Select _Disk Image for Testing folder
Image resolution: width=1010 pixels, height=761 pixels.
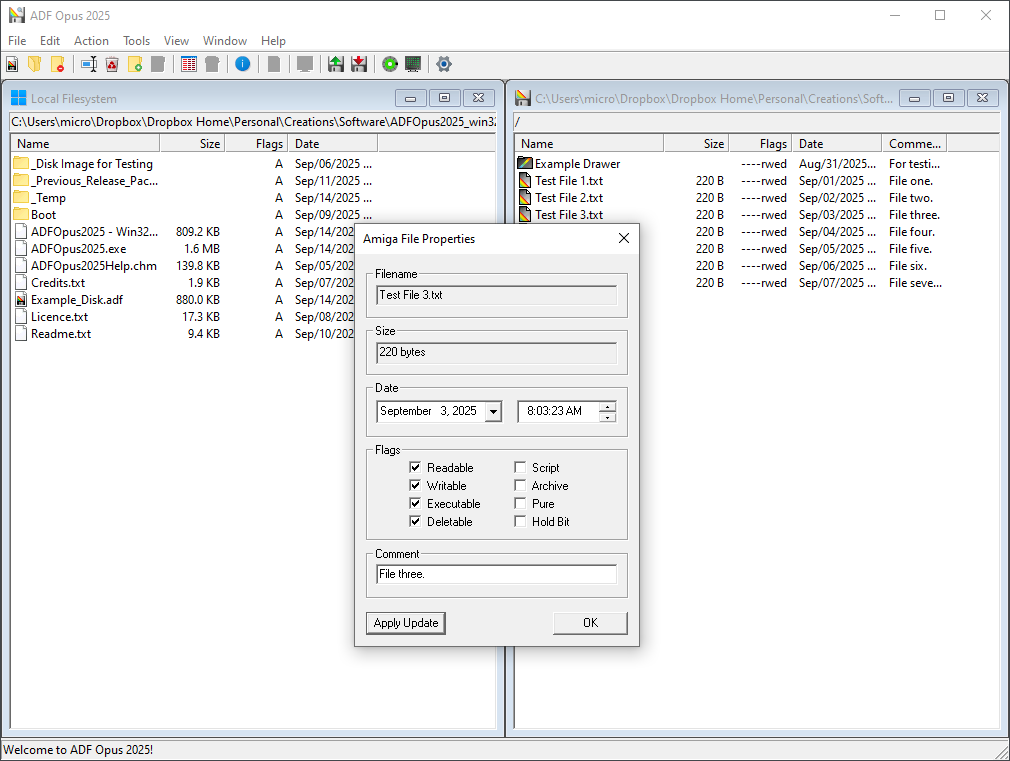[x=92, y=164]
